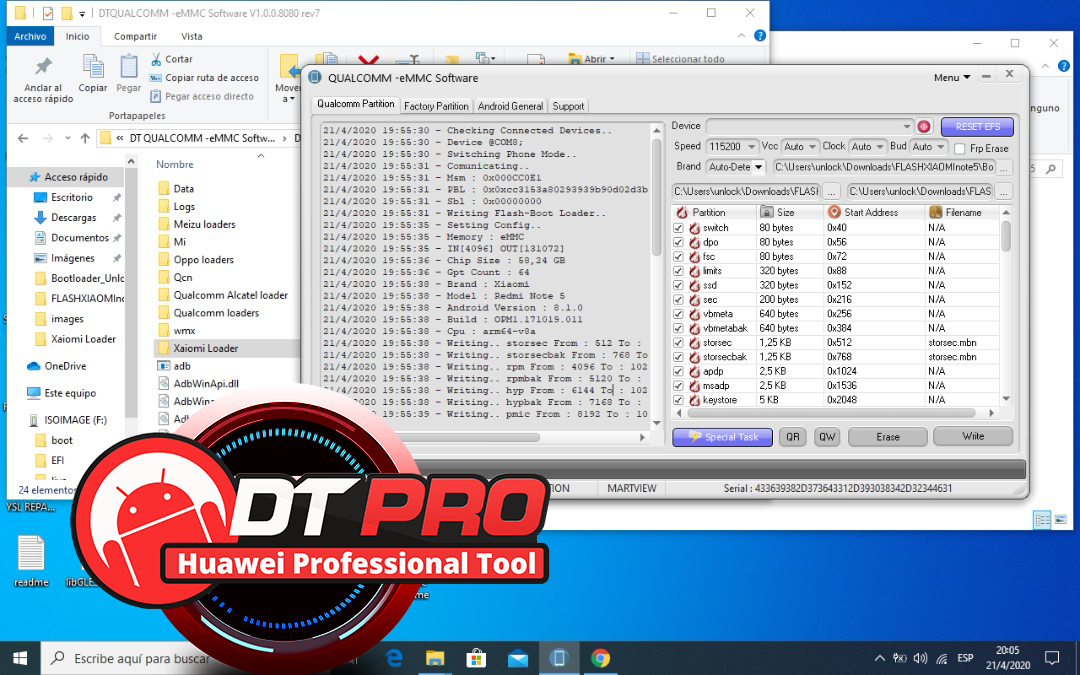
Task: Open the Xiaomi Loader folder in file list
Action: coord(205,349)
